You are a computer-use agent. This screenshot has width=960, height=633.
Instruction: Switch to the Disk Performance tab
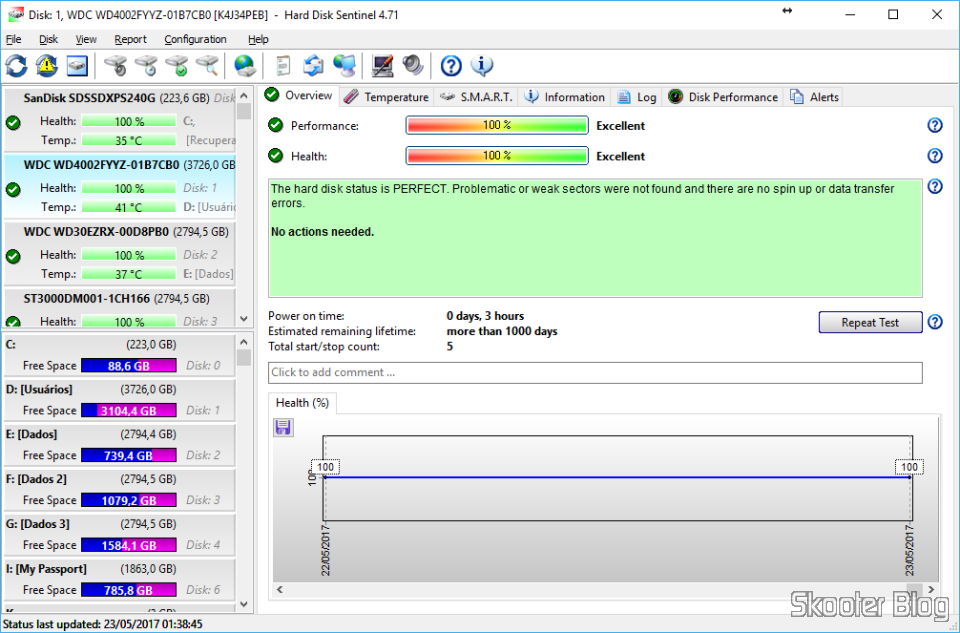pyautogui.click(x=723, y=97)
